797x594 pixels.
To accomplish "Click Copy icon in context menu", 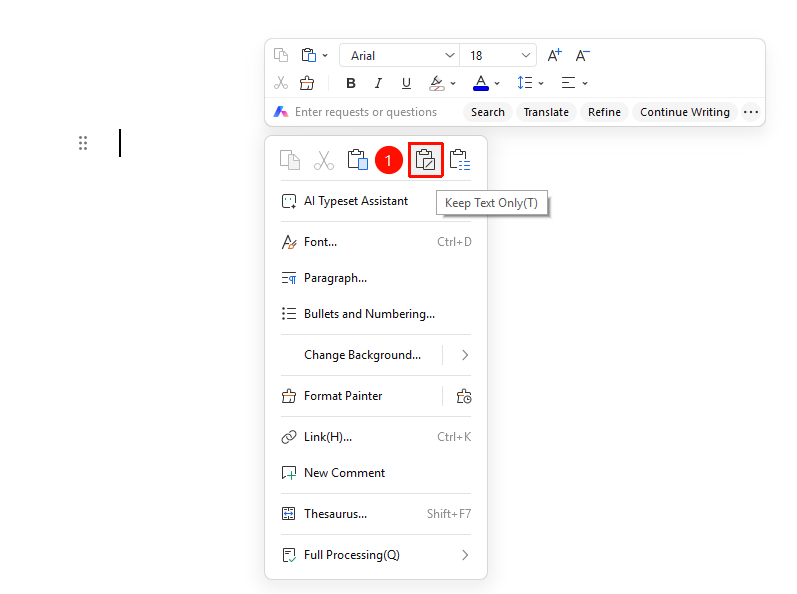I will tap(290, 160).
